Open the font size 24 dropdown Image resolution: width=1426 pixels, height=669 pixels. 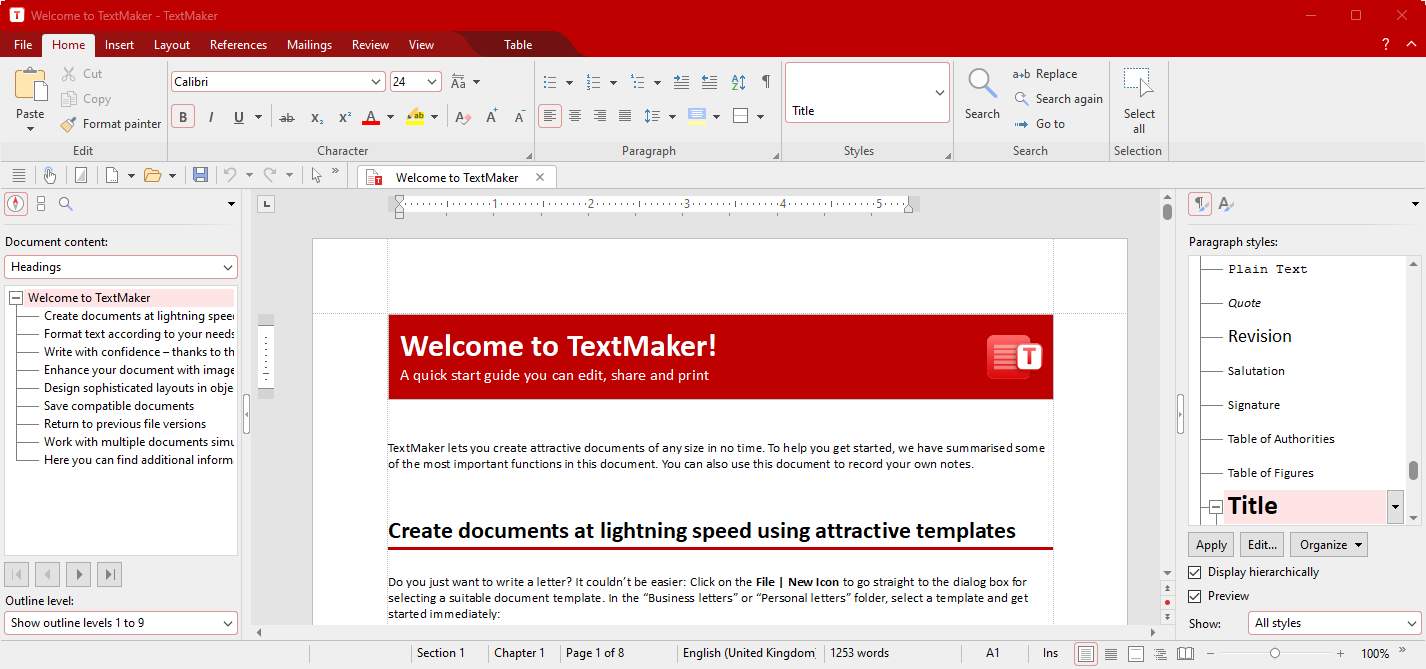coord(433,82)
